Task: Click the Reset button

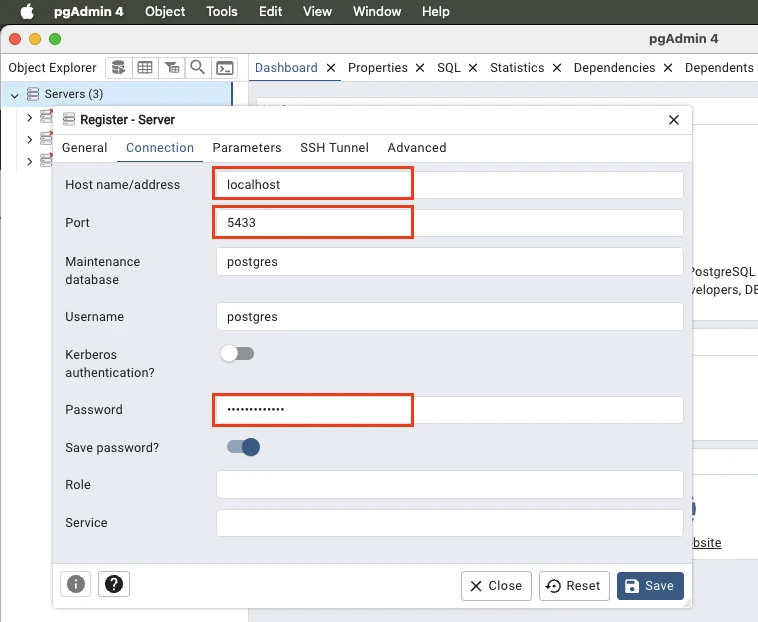Action: point(574,586)
